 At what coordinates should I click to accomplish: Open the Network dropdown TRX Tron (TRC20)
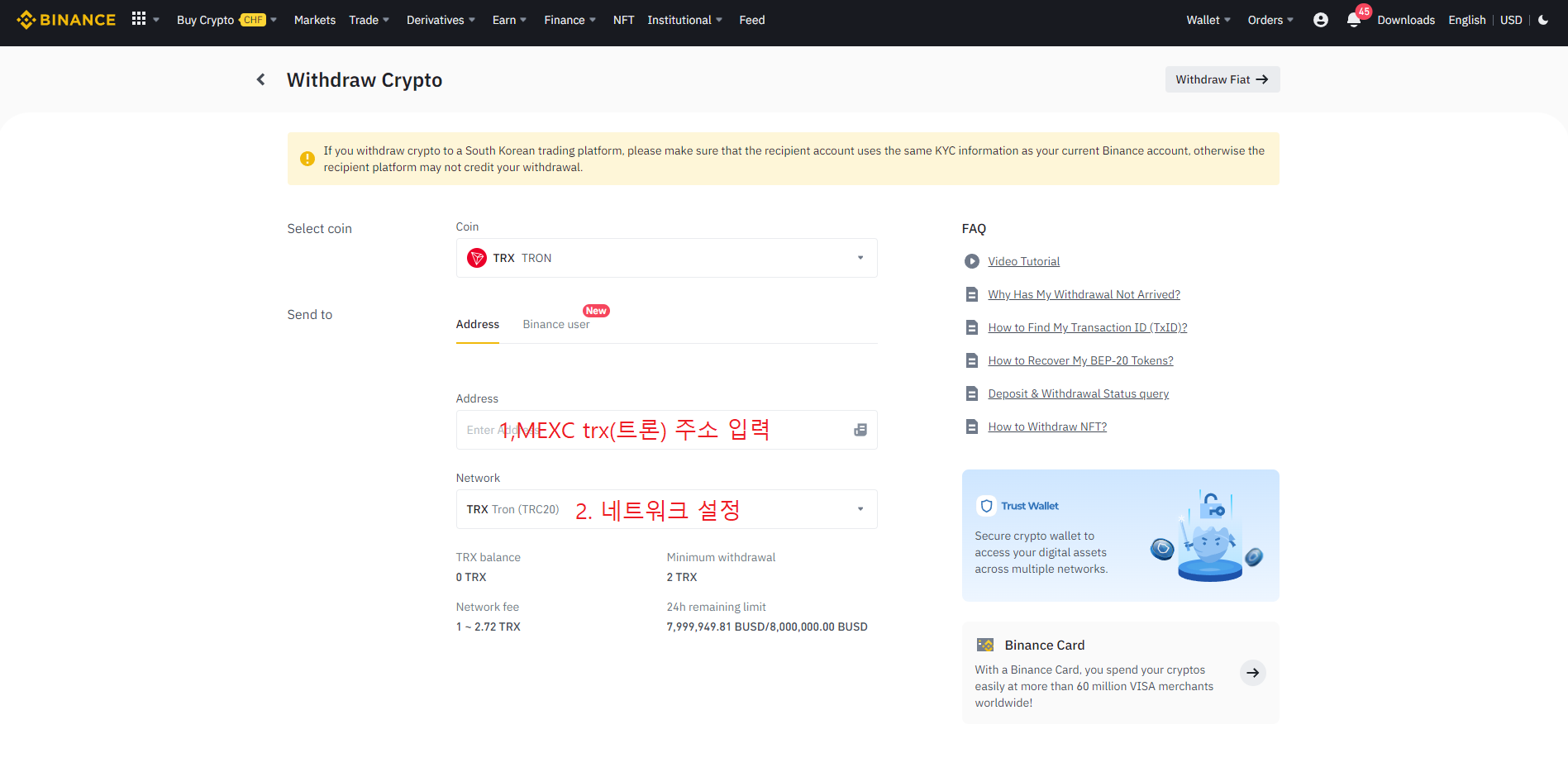(666, 509)
